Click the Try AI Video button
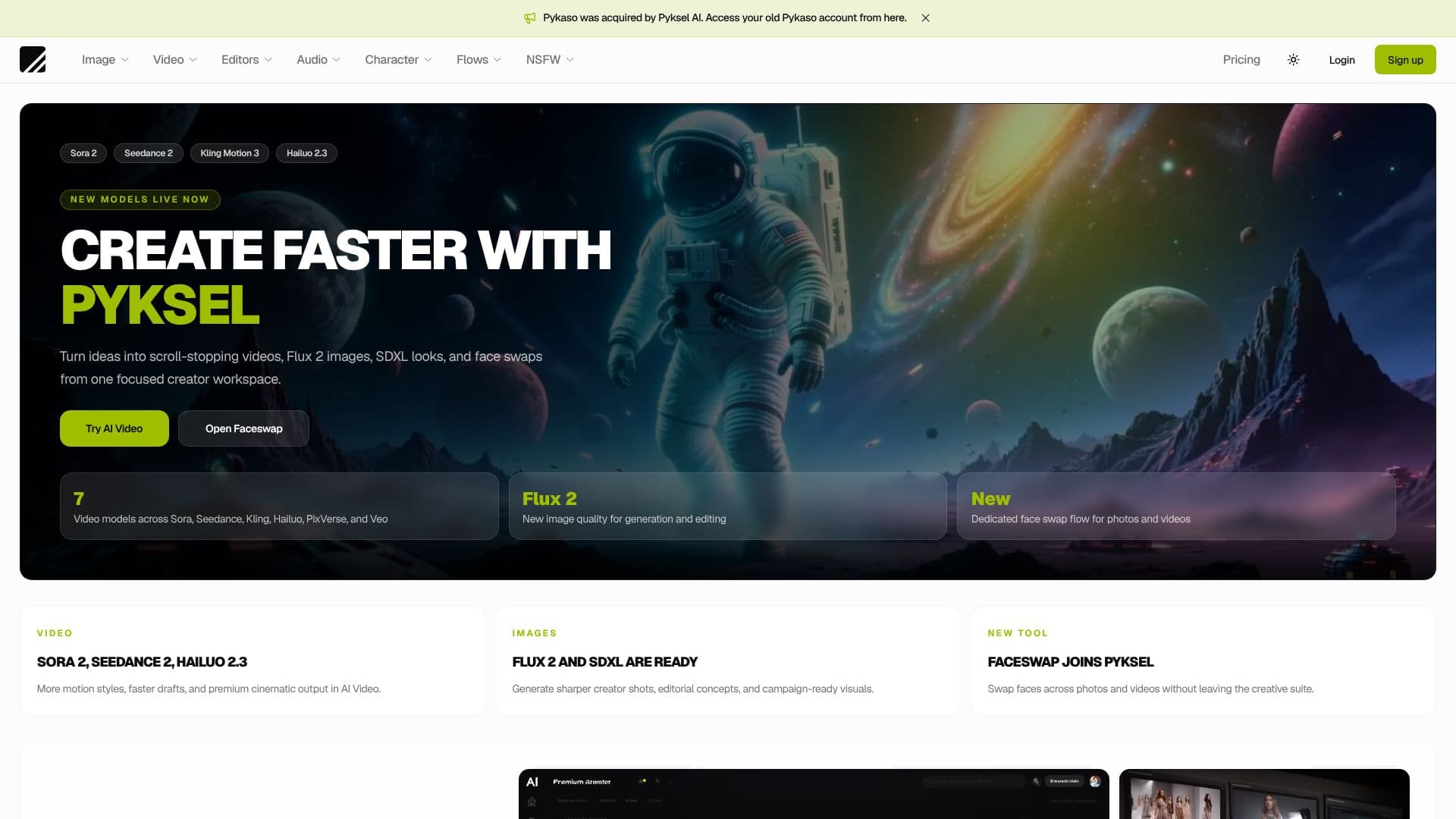The image size is (1456, 819). point(115,428)
